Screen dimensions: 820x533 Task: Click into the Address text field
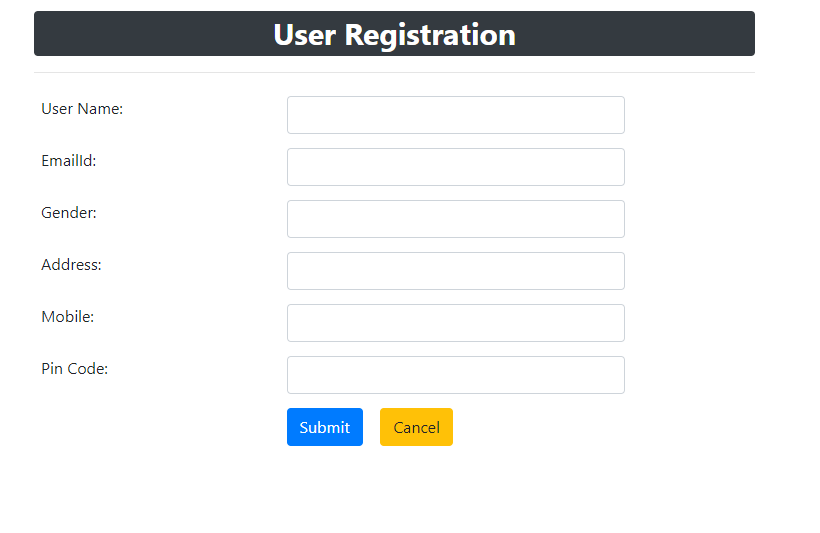tap(455, 271)
